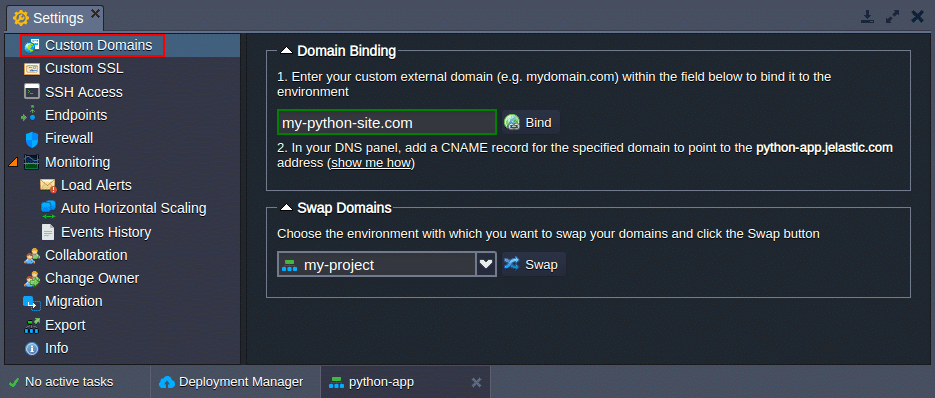Close the settings panel with X
Screen dimensions: 935x398
tap(917, 17)
